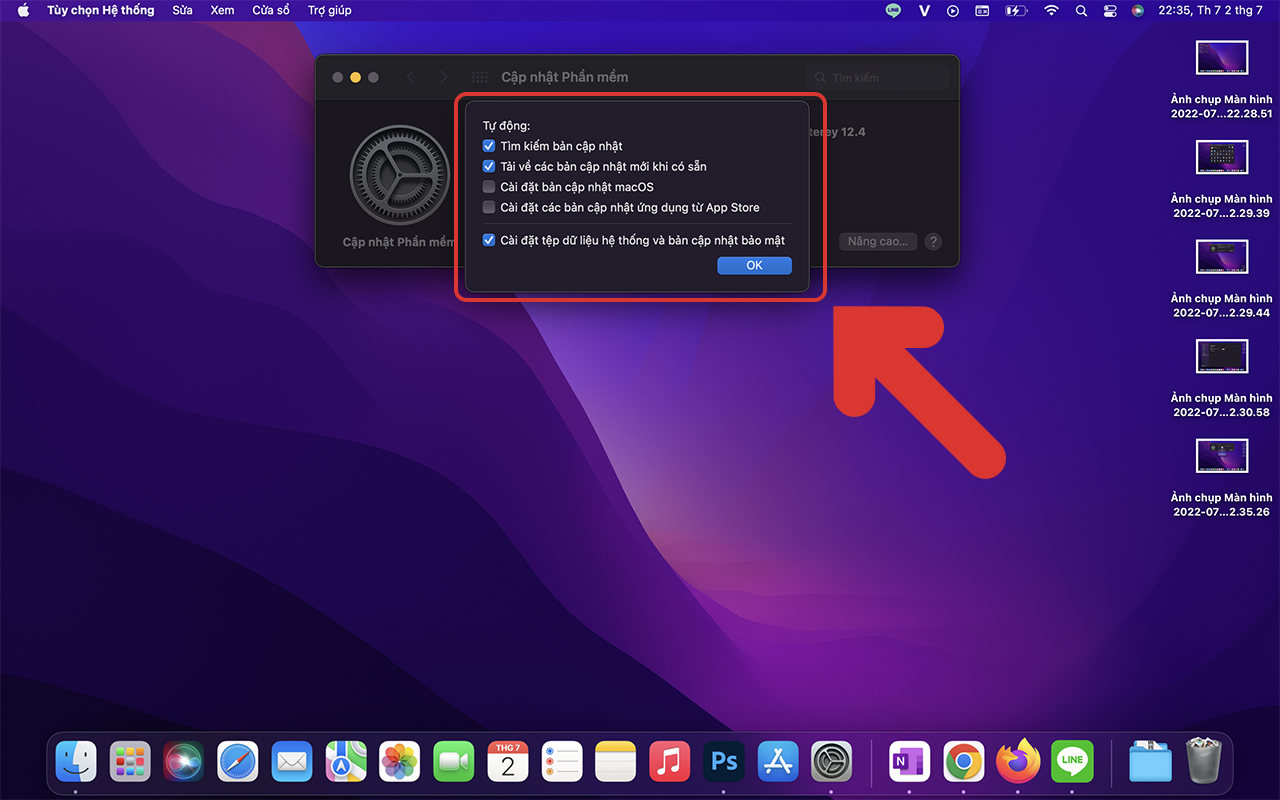
Task: Click the keyboard input icon in menu bar
Action: (982, 10)
